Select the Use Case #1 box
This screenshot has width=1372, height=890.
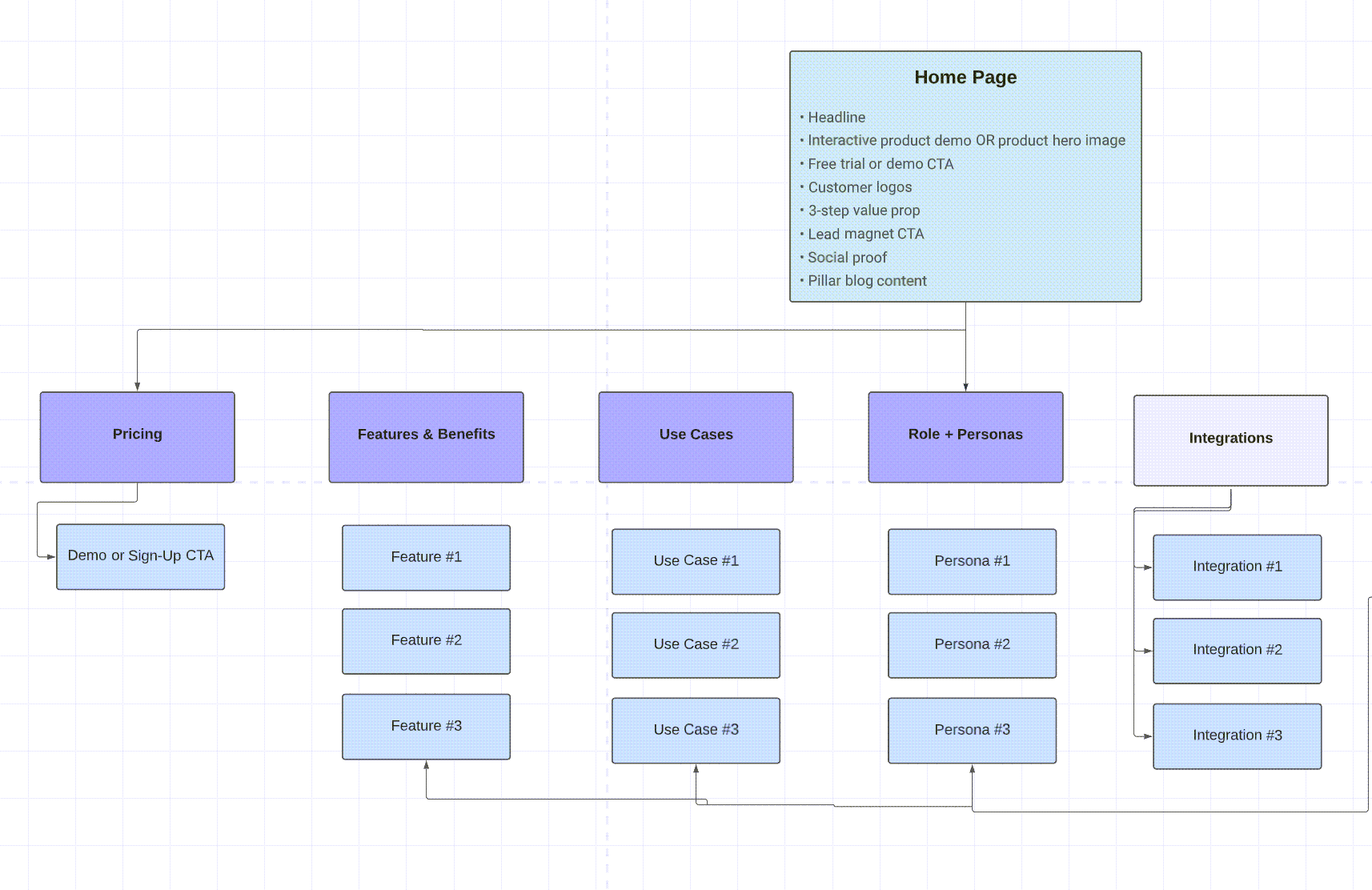tap(695, 561)
